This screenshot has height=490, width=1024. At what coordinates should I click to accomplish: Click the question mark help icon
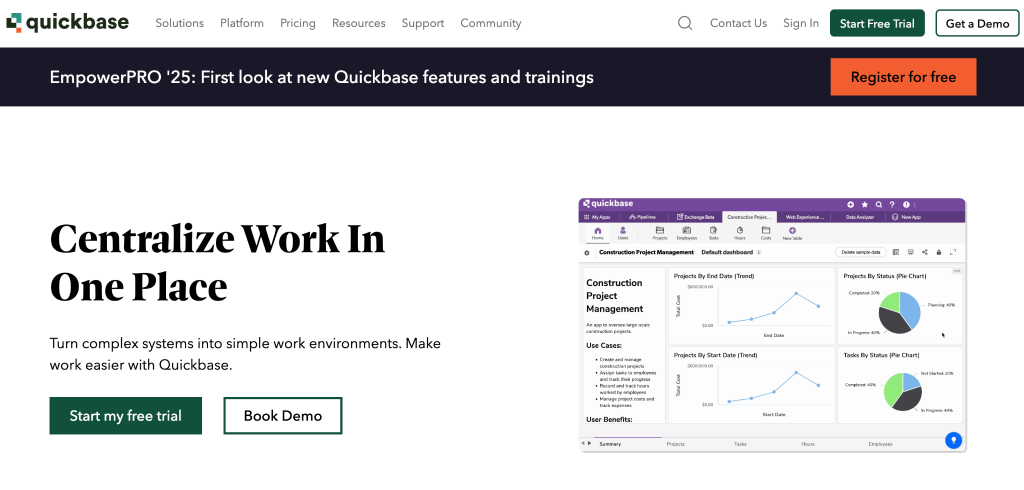(892, 204)
